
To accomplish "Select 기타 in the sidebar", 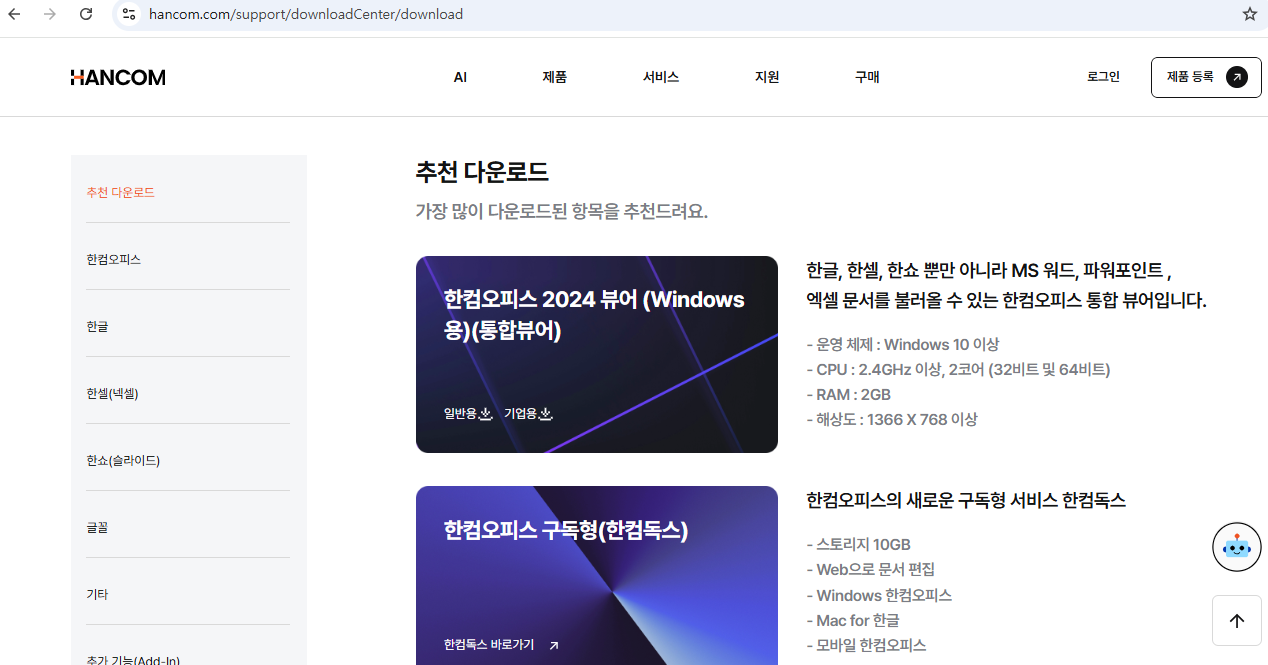I will [x=97, y=594].
